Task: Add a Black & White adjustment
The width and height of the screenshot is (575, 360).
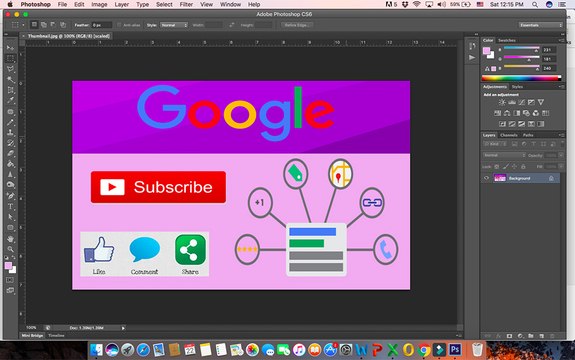Action: (516, 113)
